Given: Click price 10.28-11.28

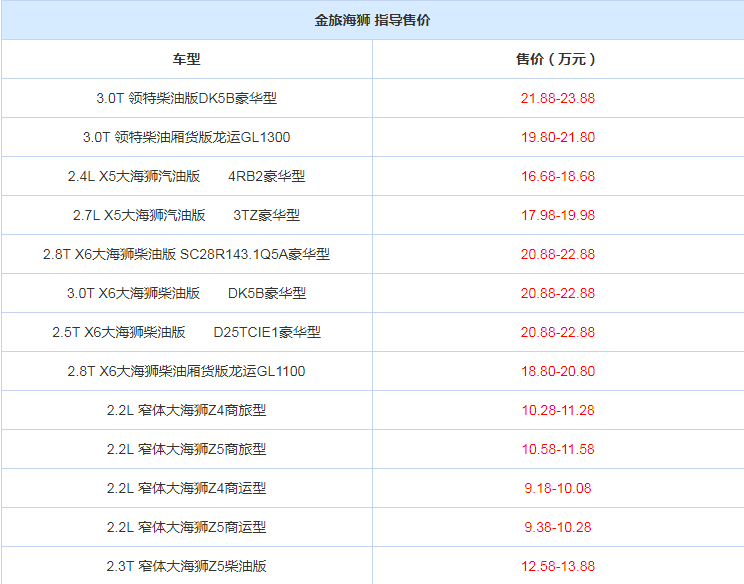Looking at the screenshot, I should point(558,409).
